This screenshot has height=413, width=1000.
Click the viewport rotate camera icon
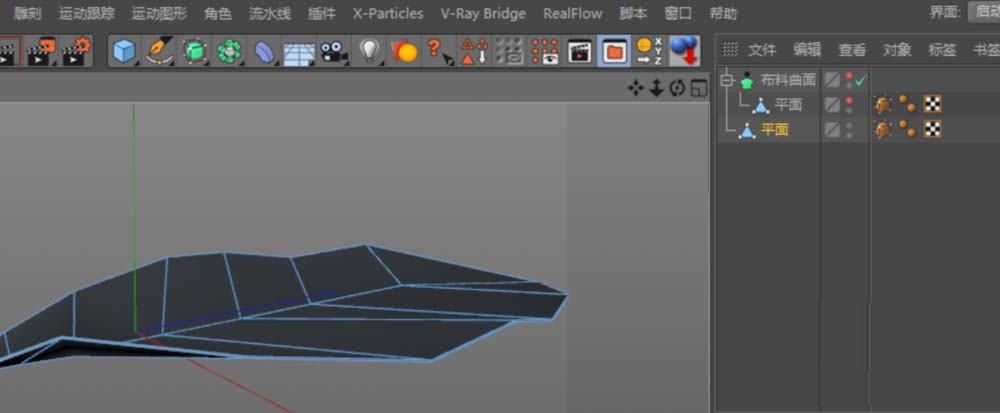pyautogui.click(x=677, y=88)
